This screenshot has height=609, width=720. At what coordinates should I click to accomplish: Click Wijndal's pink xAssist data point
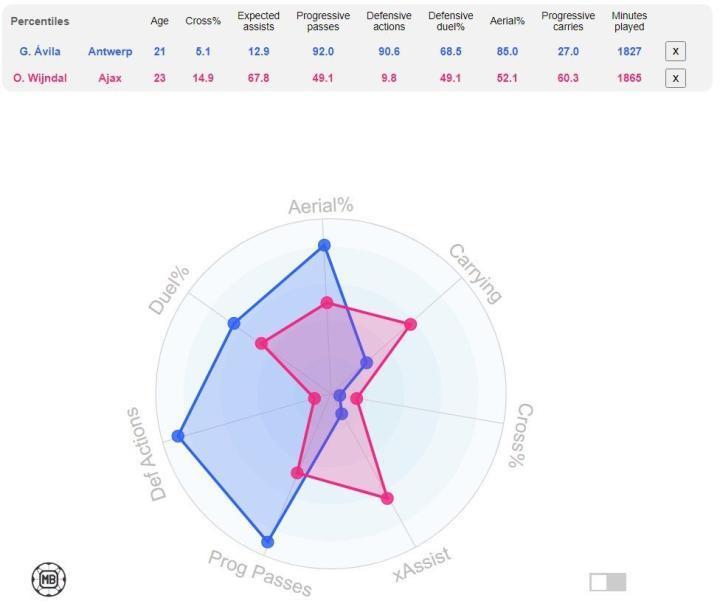[388, 498]
